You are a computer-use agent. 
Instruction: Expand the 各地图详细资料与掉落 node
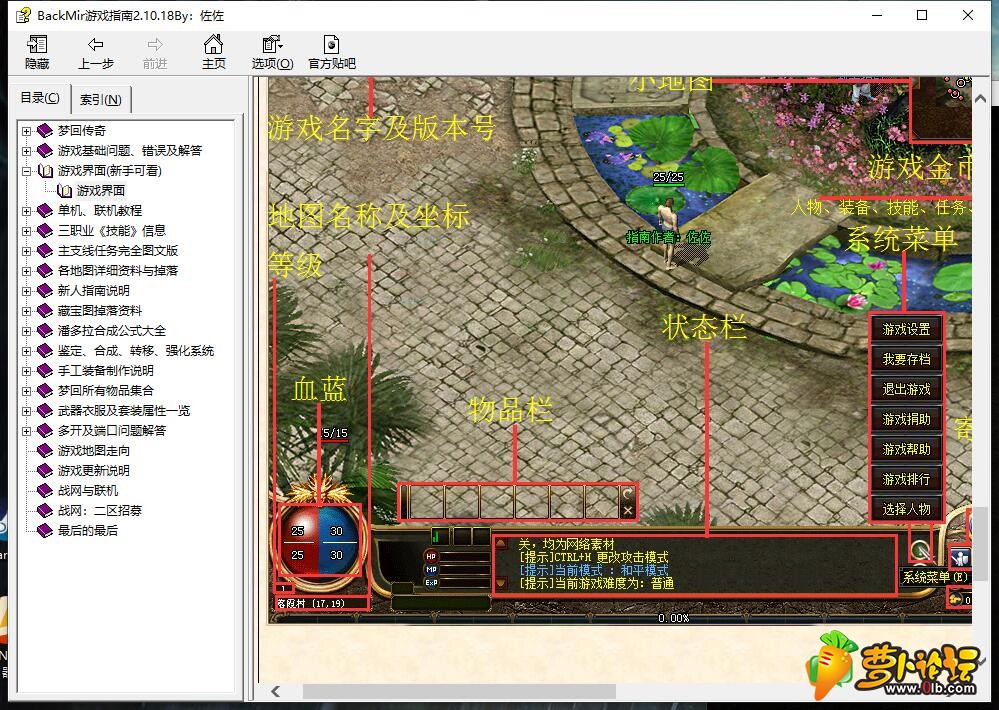coord(26,271)
